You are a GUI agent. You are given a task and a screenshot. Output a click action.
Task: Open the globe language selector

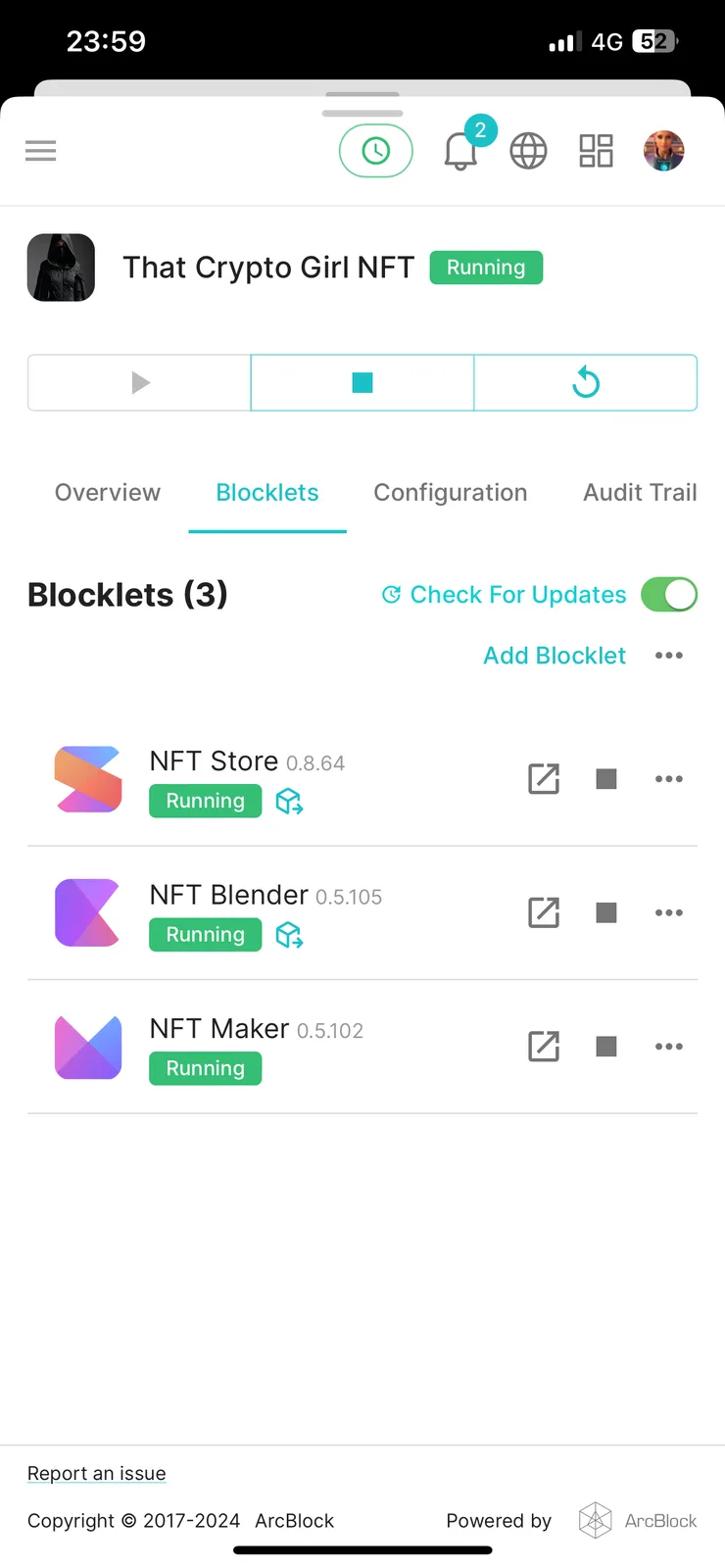coord(528,151)
